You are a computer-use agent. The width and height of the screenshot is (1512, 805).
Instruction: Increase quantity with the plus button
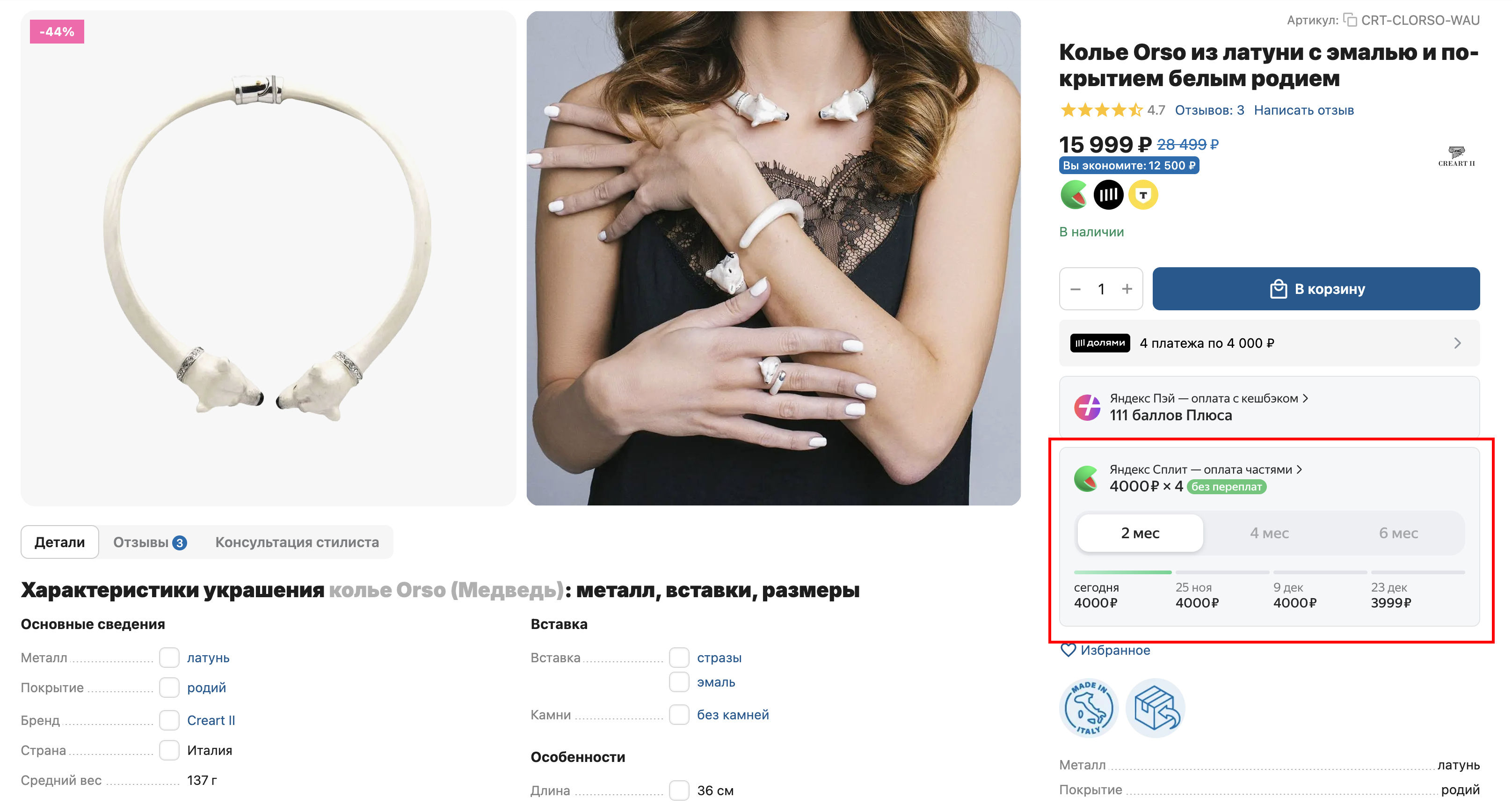[1127, 289]
